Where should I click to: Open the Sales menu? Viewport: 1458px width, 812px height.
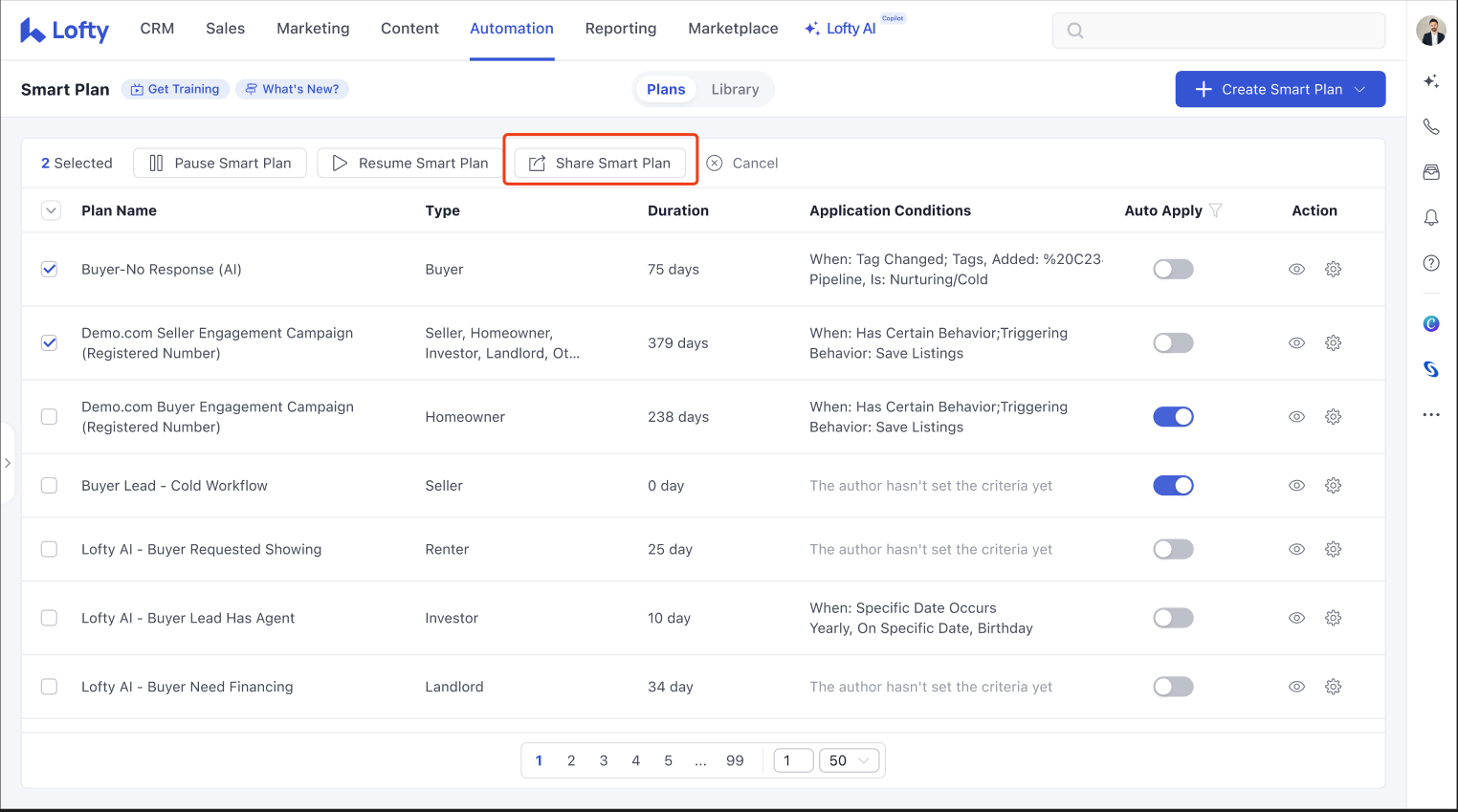click(x=225, y=29)
